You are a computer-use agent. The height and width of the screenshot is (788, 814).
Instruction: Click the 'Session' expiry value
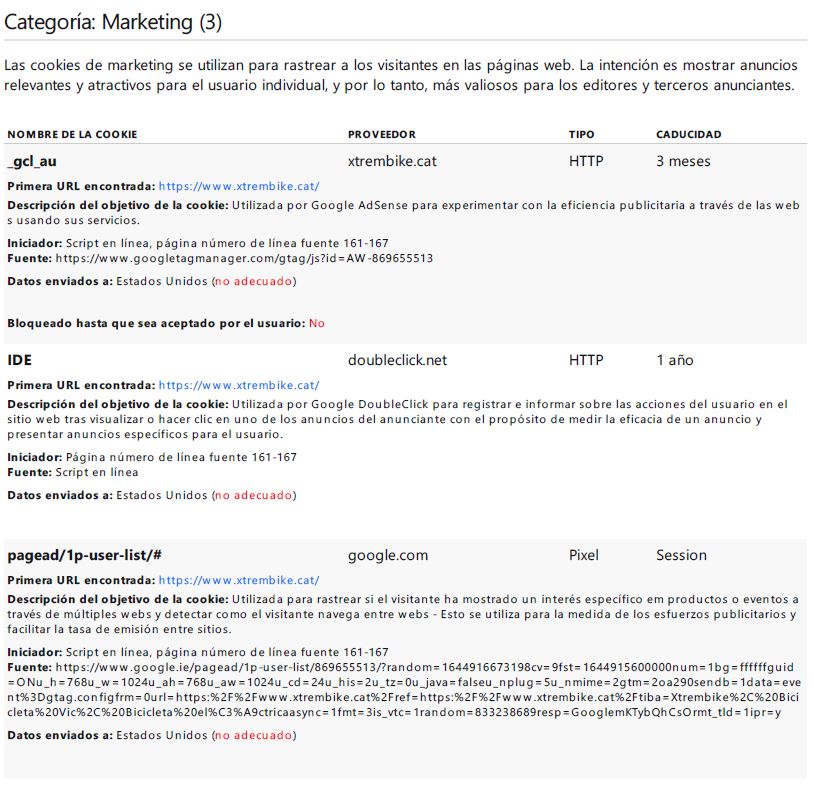(x=681, y=555)
